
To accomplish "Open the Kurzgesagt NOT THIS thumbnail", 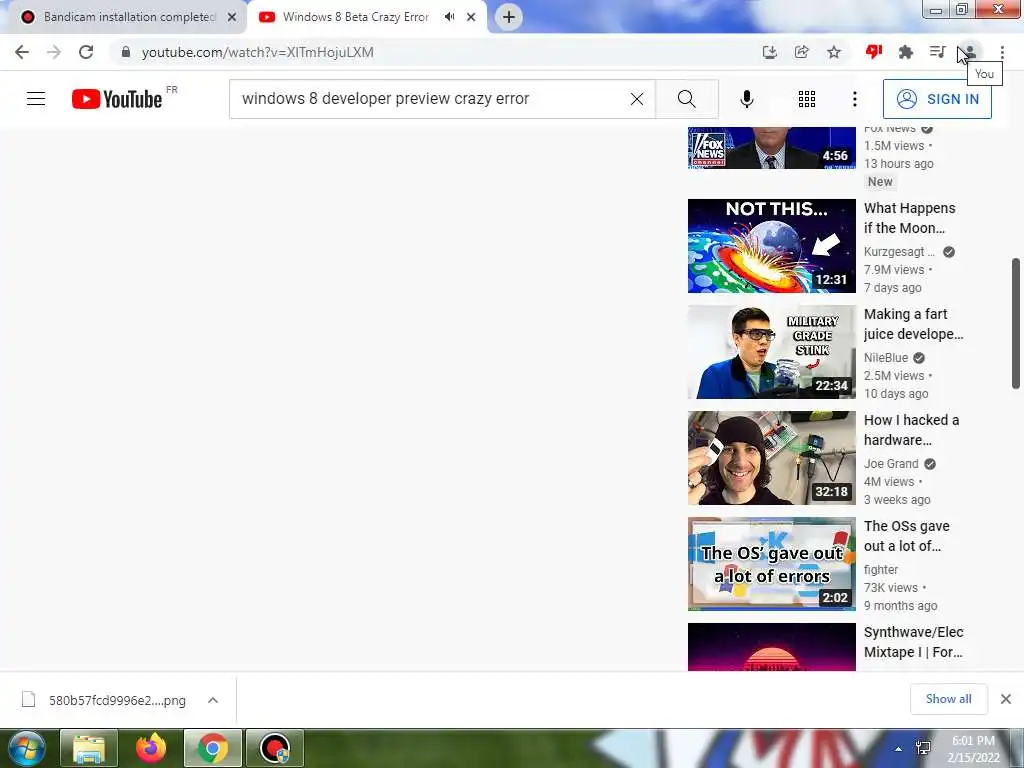I will 772,246.
